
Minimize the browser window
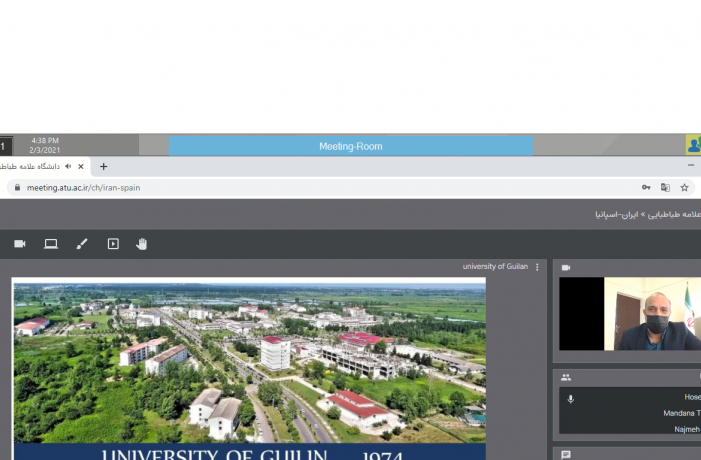pyautogui.click(x=691, y=165)
